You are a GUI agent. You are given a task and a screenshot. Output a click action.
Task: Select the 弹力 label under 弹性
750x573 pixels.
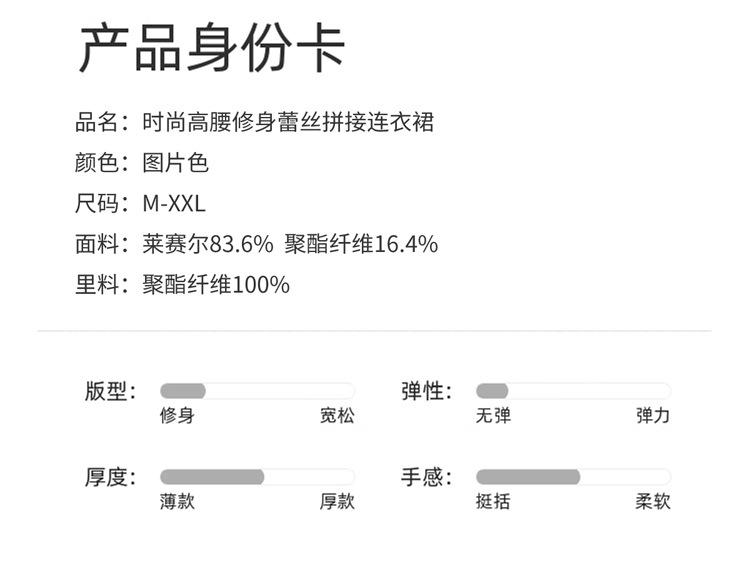pyautogui.click(x=653, y=415)
